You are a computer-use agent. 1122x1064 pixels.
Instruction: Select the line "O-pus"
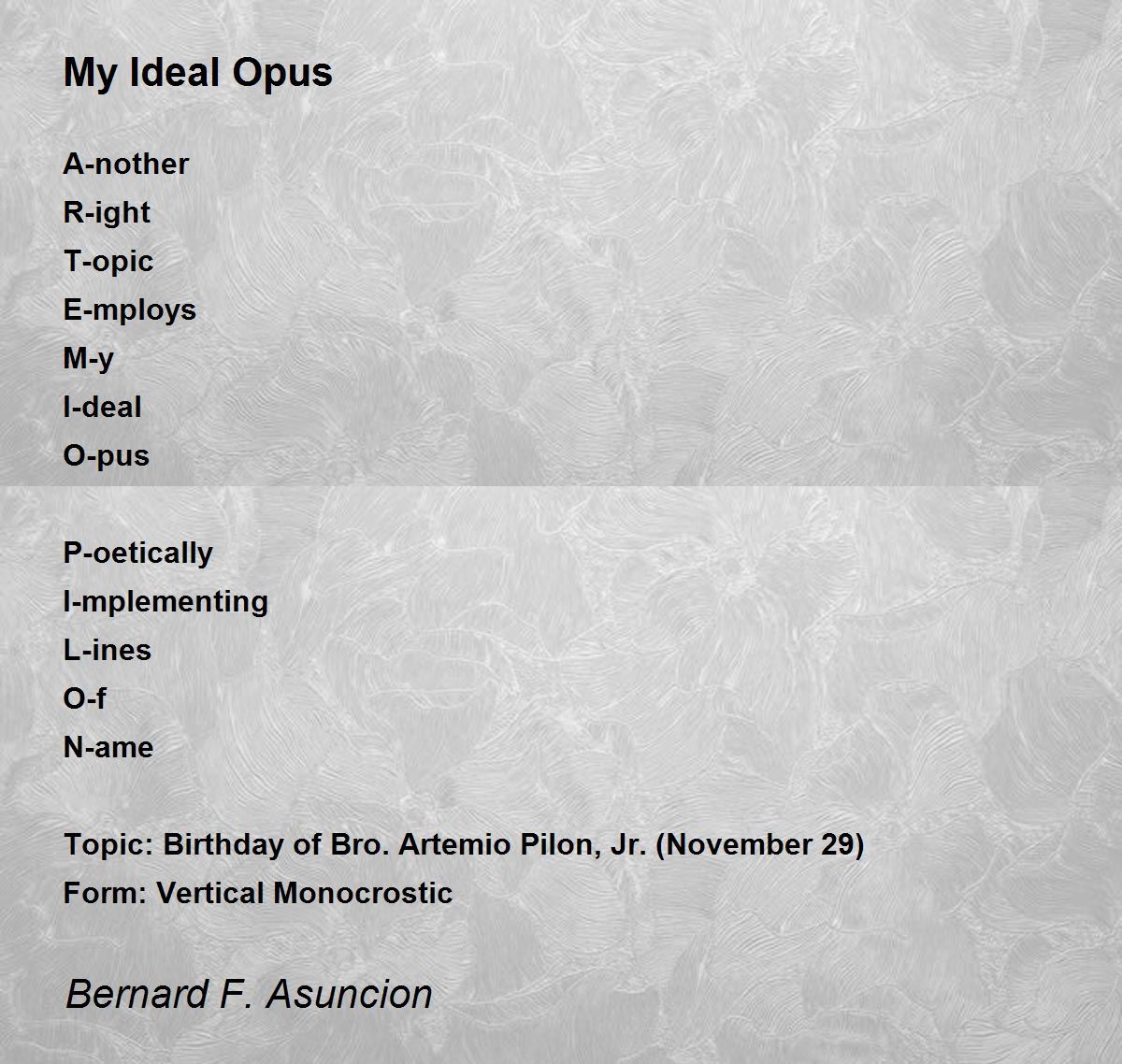(106, 456)
